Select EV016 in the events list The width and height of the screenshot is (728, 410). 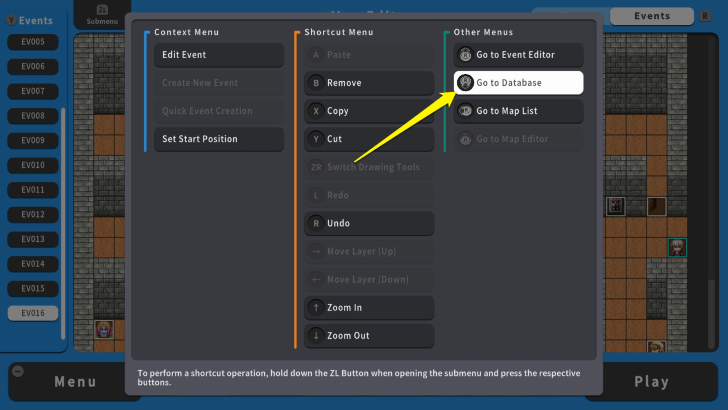coord(33,313)
